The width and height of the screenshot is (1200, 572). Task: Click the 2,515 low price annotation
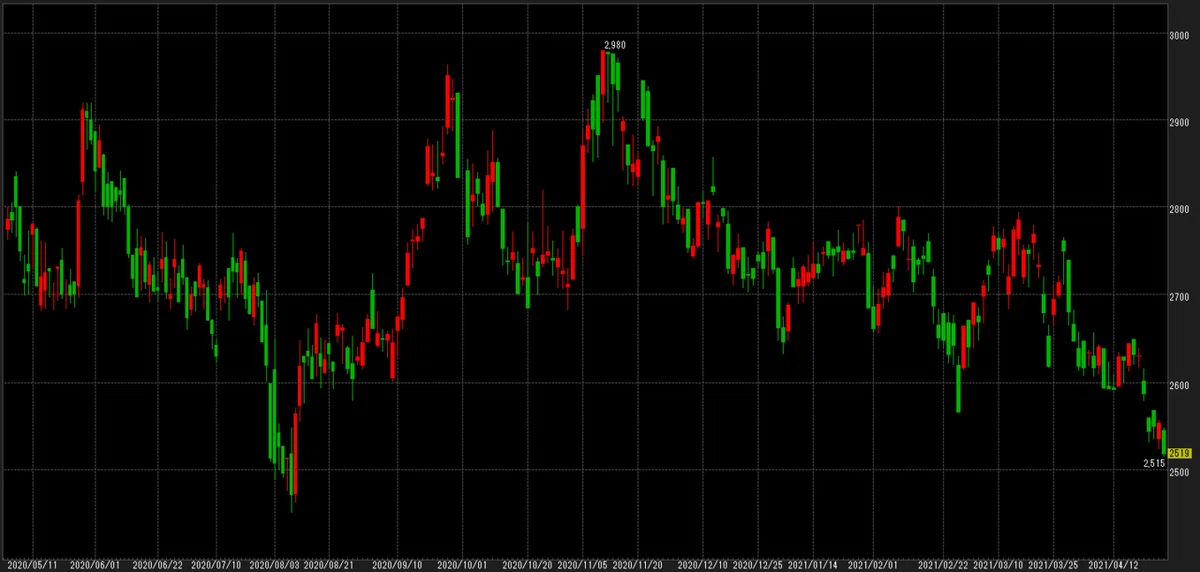tap(1153, 463)
